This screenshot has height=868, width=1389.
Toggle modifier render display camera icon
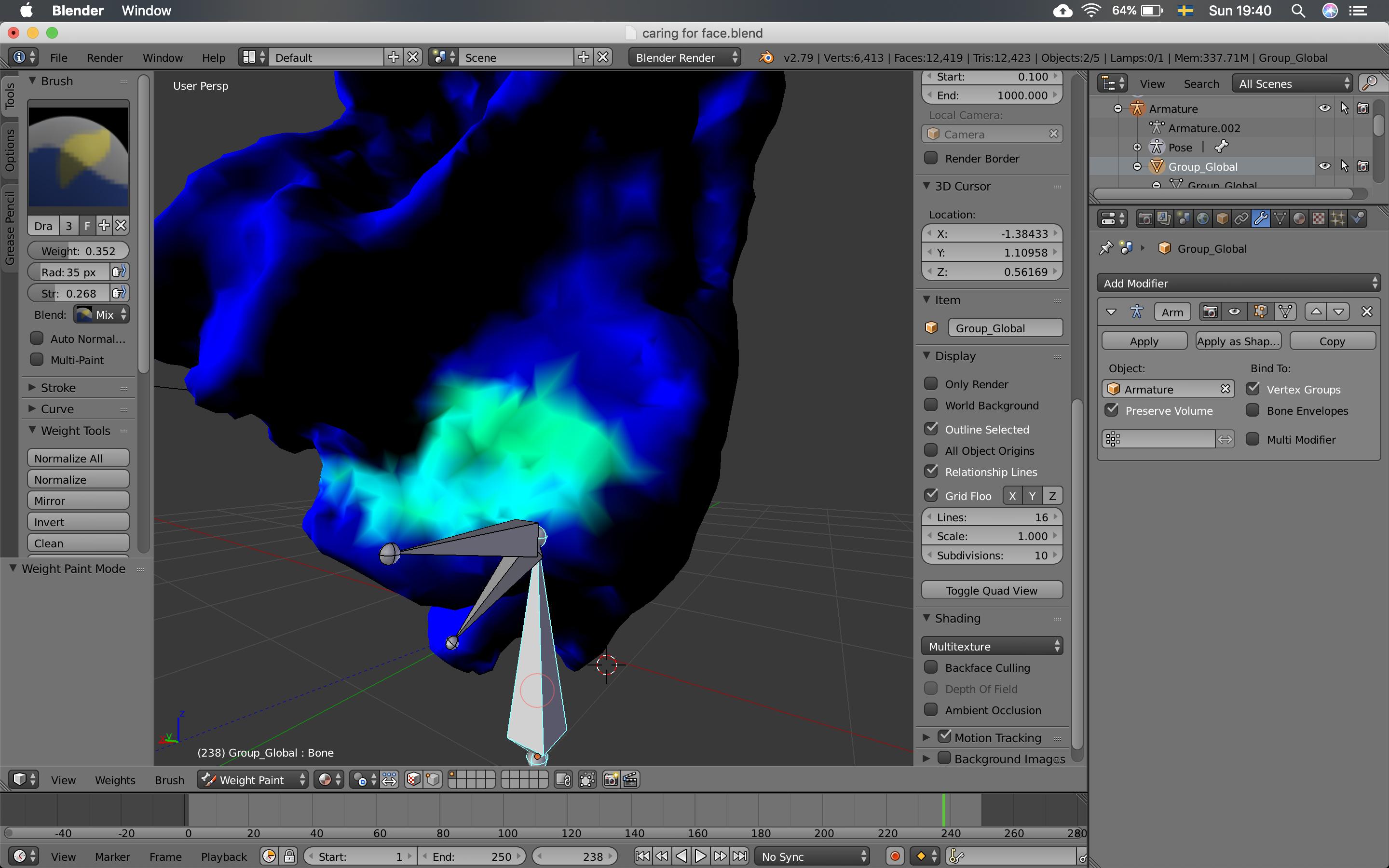click(1210, 312)
